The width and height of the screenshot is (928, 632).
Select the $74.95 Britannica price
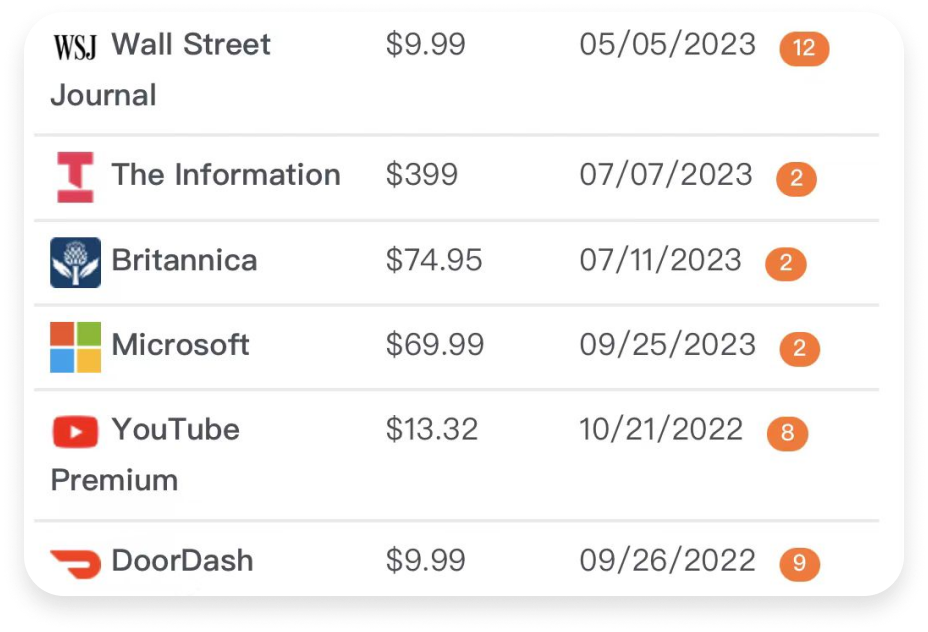point(434,260)
